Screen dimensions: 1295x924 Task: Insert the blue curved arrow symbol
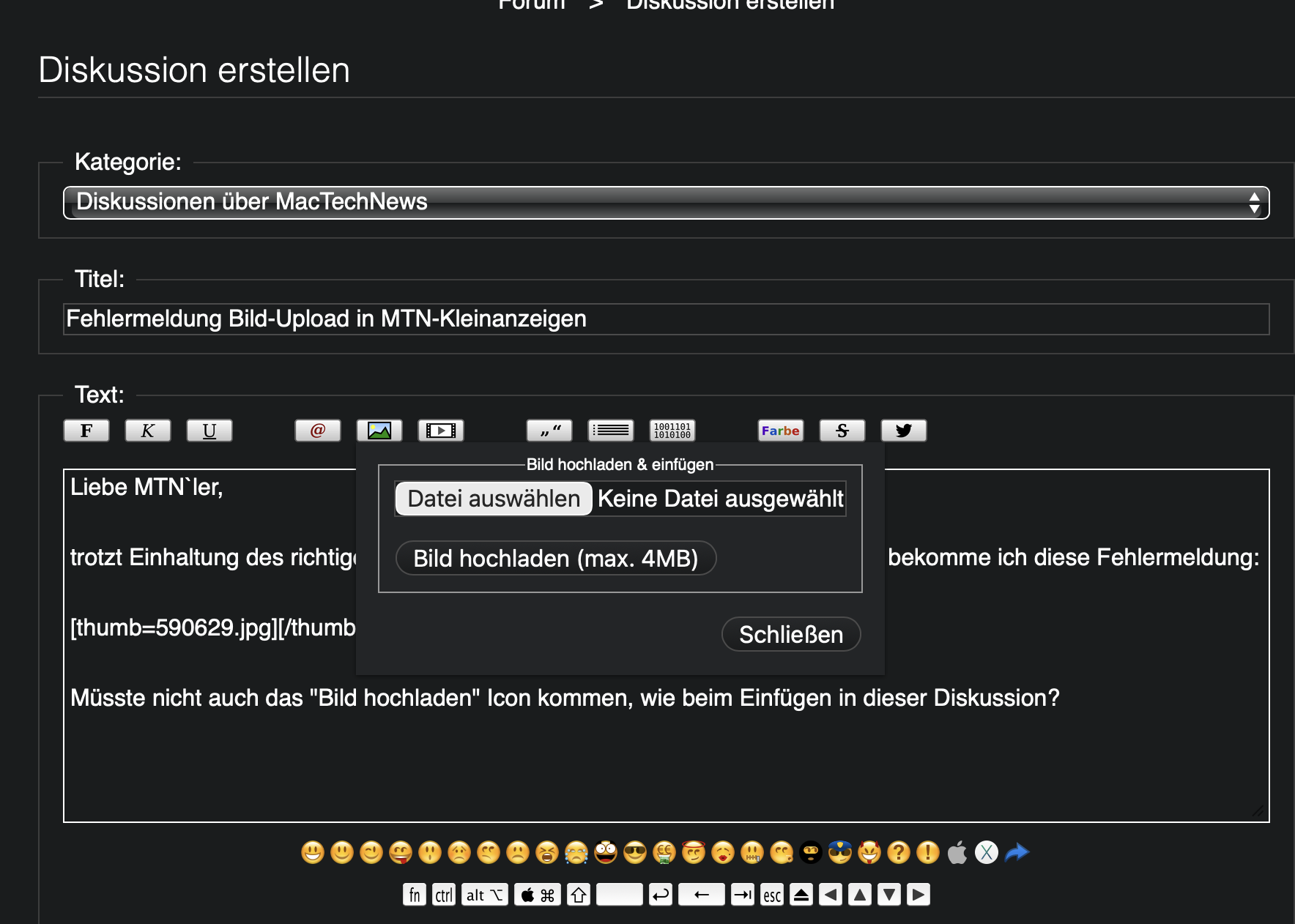1017,852
